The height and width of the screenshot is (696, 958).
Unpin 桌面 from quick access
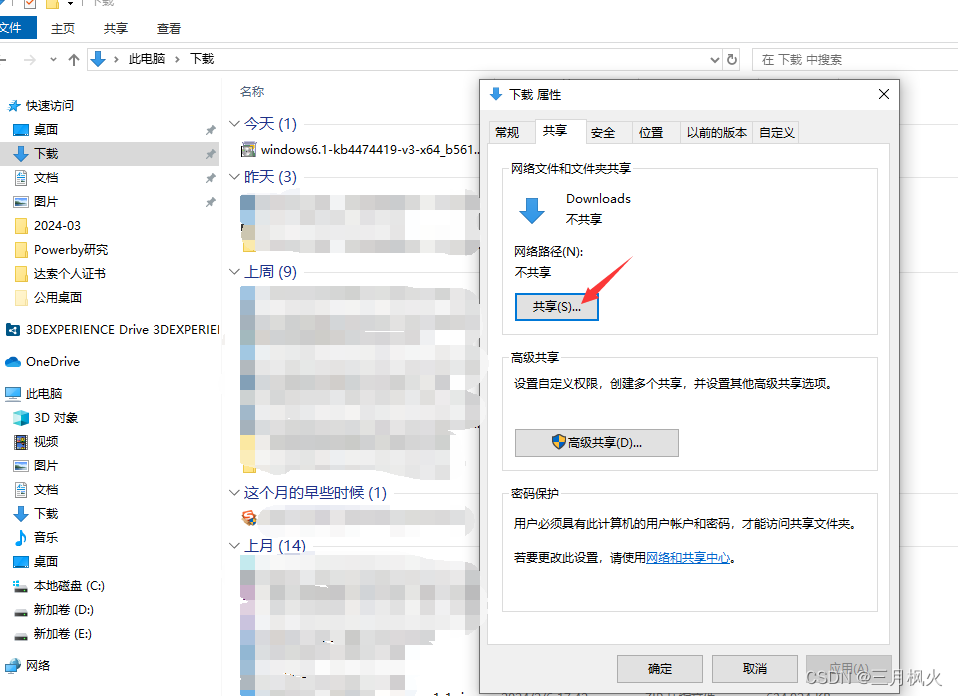(x=209, y=129)
